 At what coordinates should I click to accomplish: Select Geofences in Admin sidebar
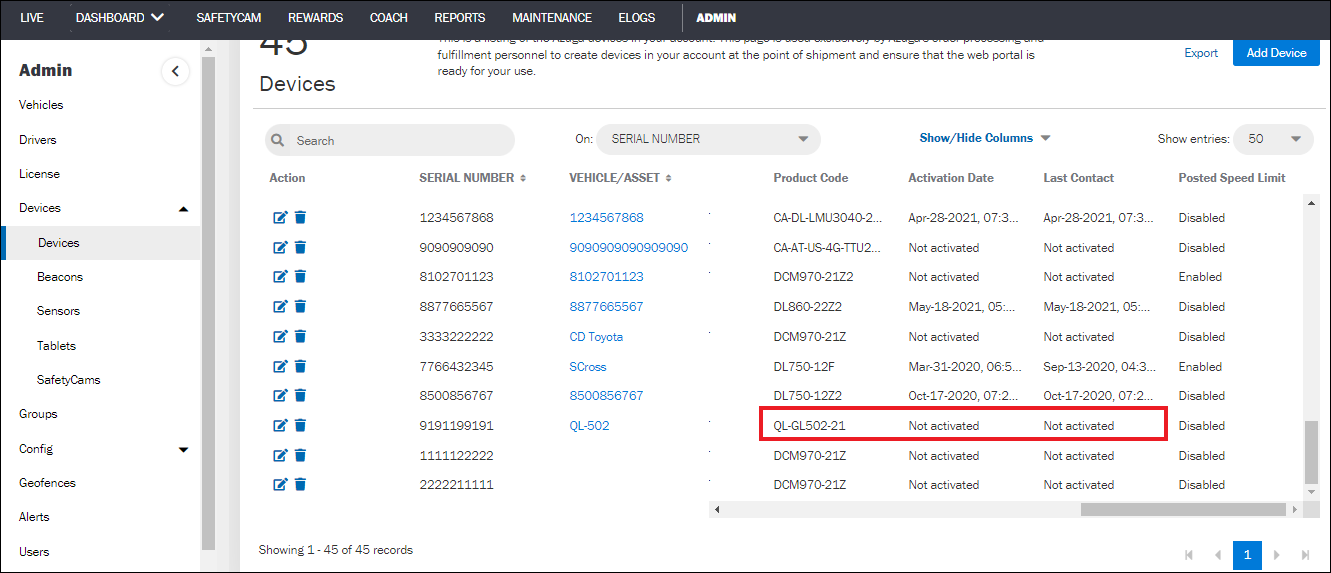click(x=47, y=483)
